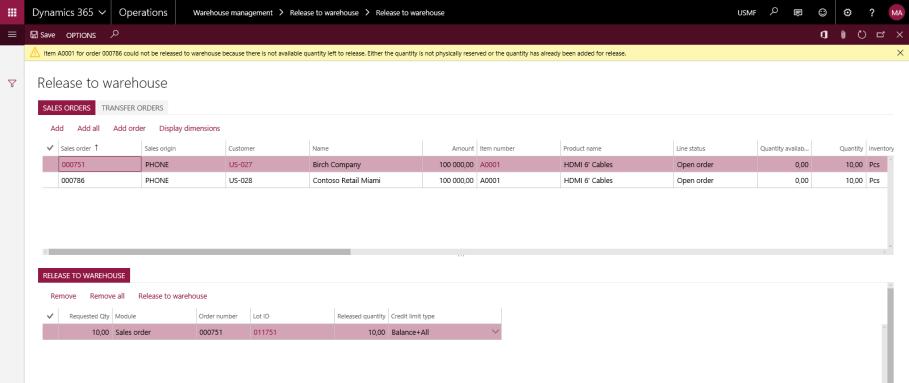Screen dimensions: 909x383
Task: Switch to the Transfer Orders tab
Action: [x=133, y=108]
